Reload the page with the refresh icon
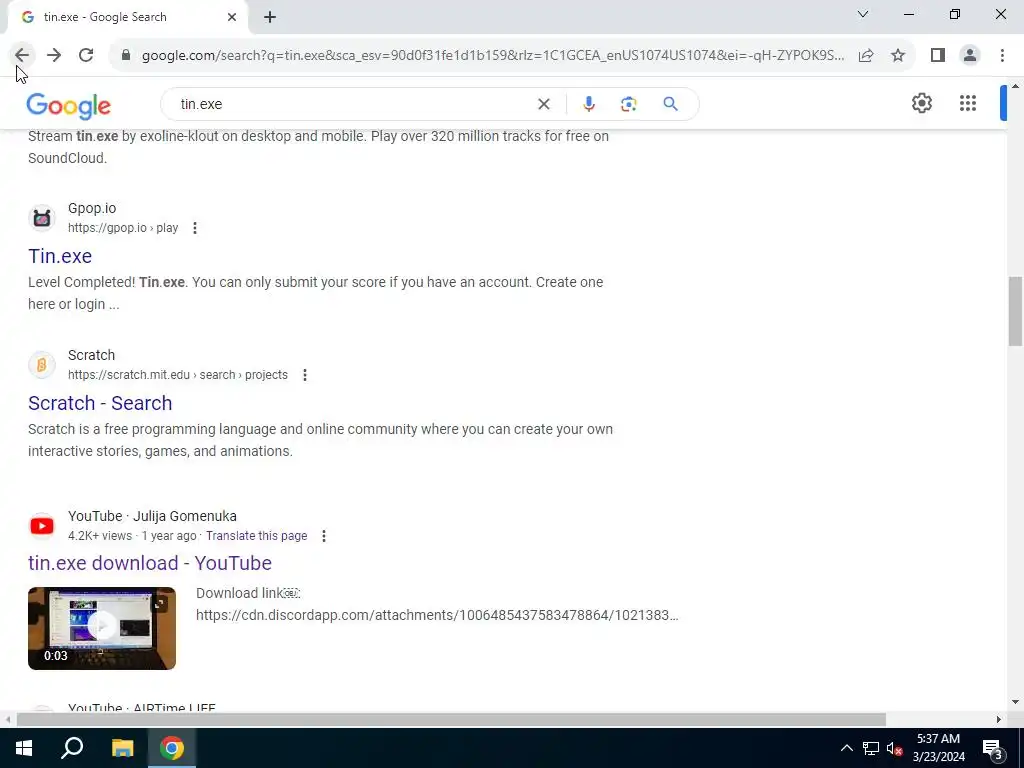The image size is (1024, 768). click(x=86, y=56)
